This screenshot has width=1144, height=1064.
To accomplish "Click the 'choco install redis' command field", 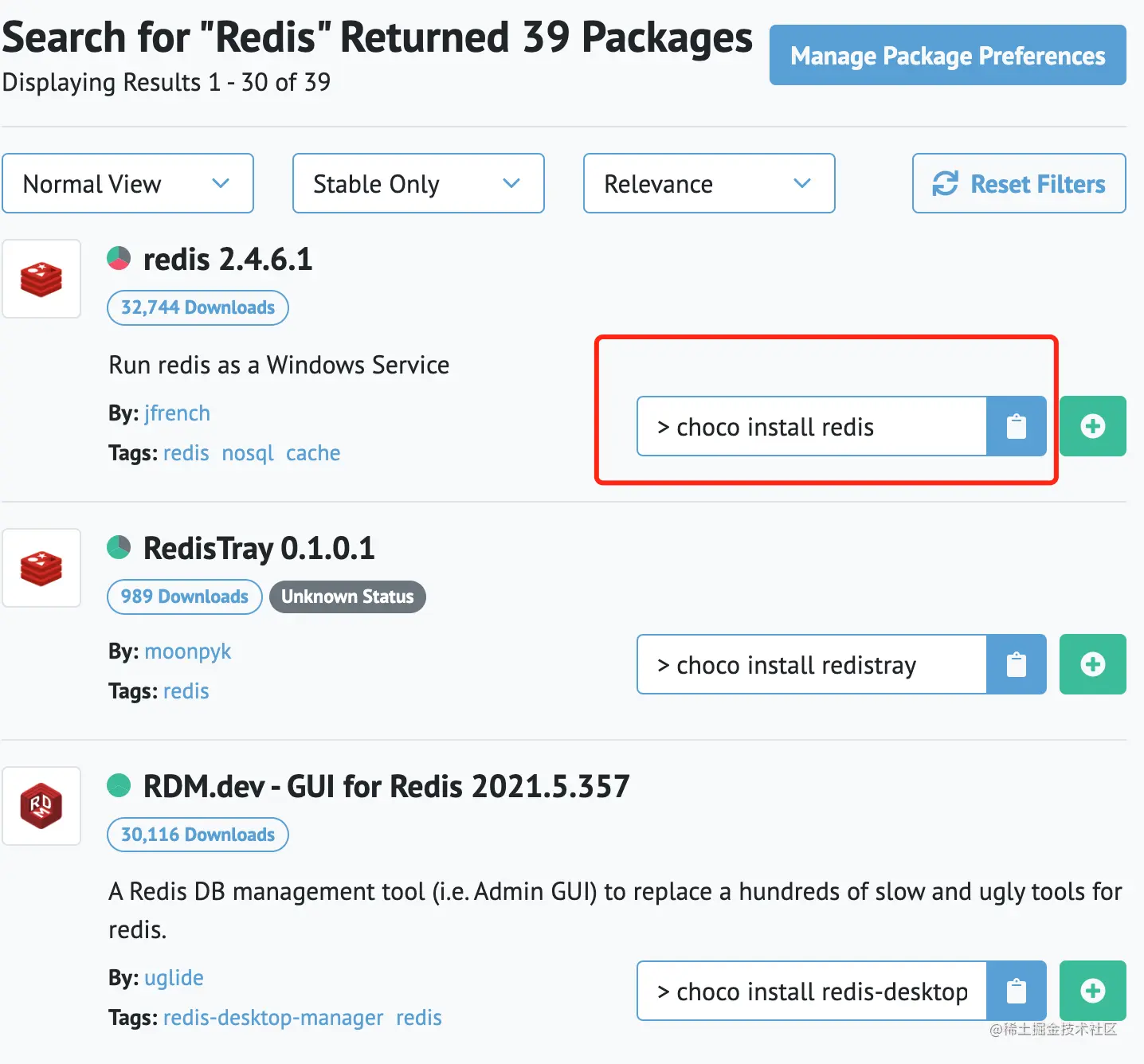I will click(x=811, y=426).
